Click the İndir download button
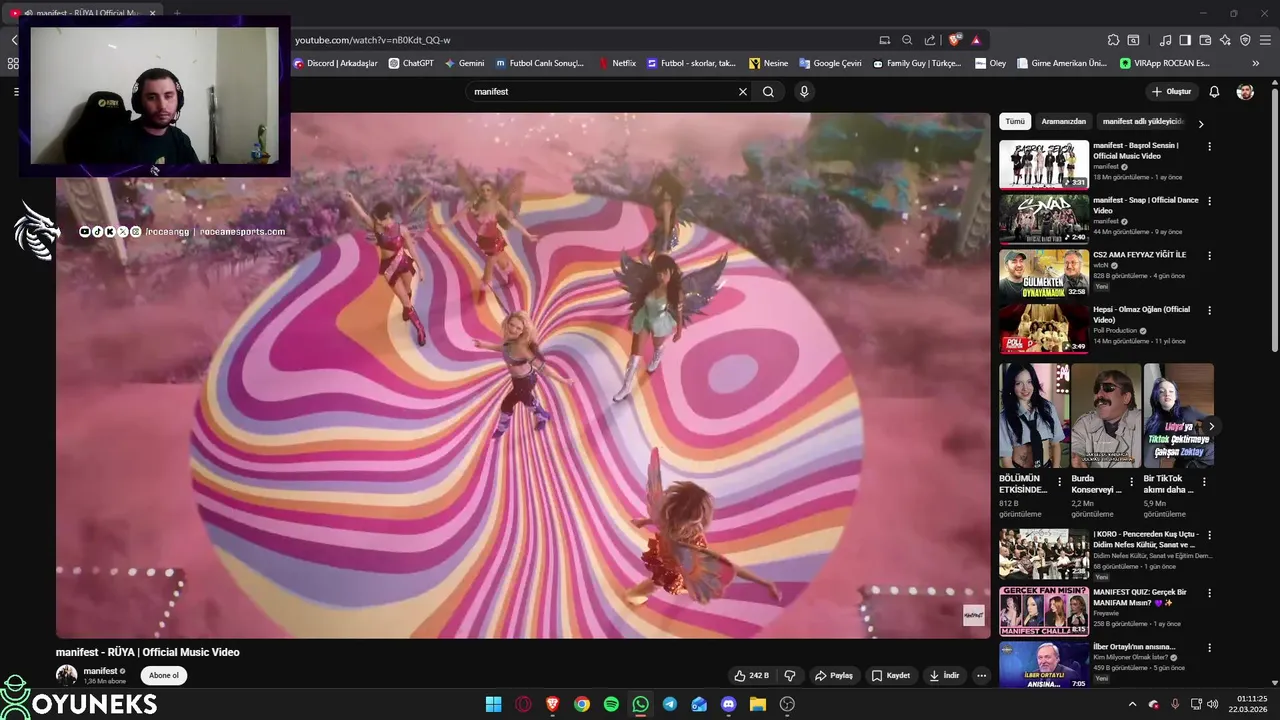 944,675
